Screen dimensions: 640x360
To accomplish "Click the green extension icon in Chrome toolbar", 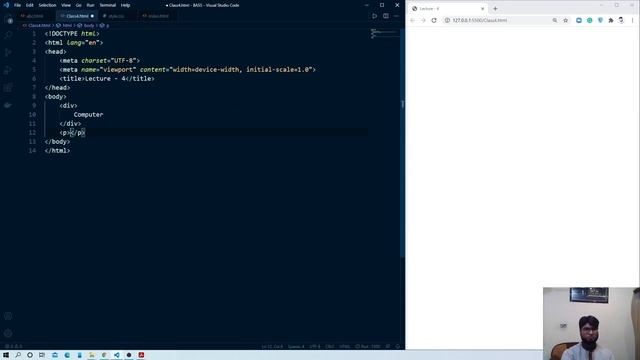I will 590,20.
